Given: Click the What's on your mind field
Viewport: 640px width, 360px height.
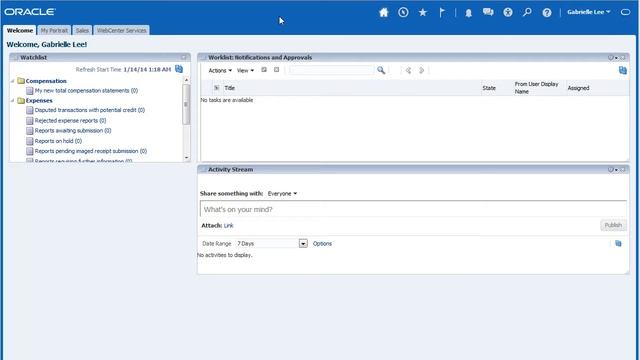Looking at the screenshot, I should pos(413,209).
